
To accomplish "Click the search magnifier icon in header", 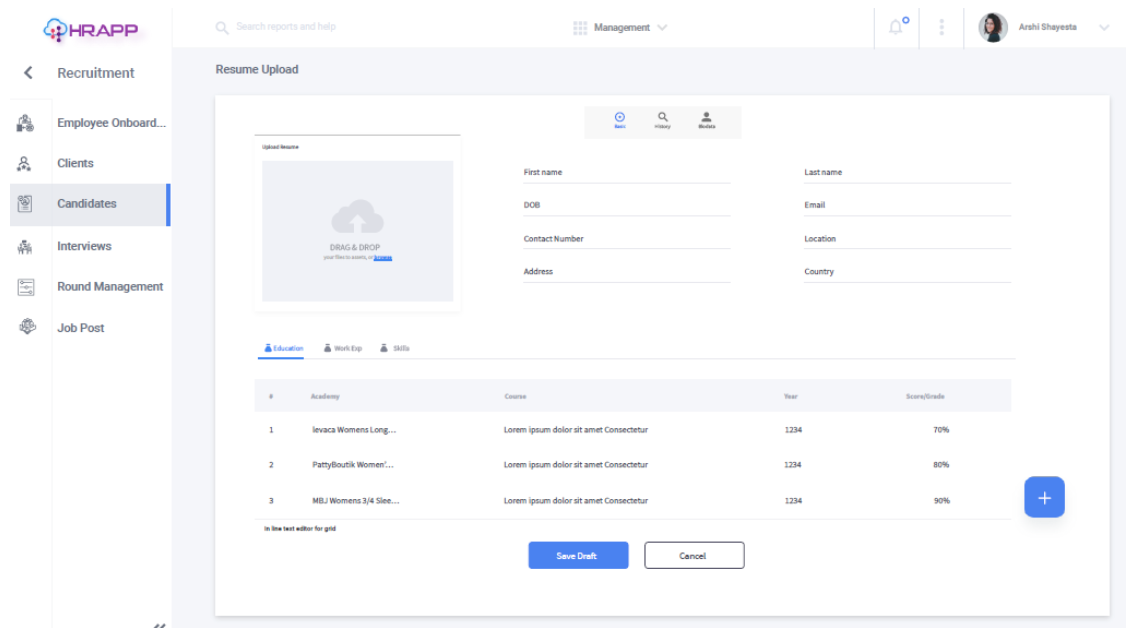I will [x=222, y=27].
